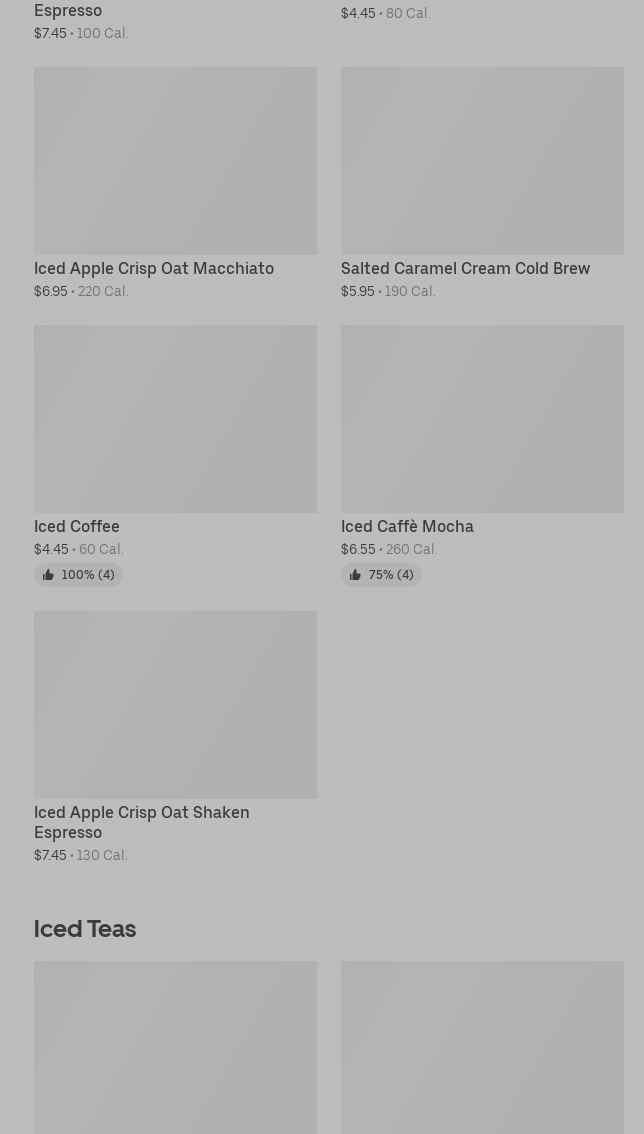Select second Iced Teas item image
The image size is (644, 1134).
pos(482,1047)
